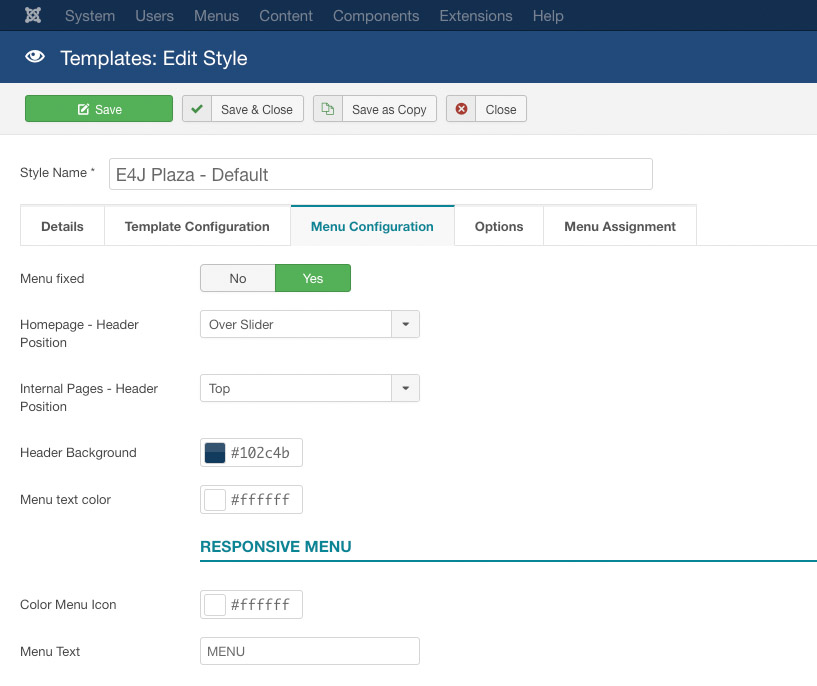Set Menu fixed to Yes

click(x=313, y=278)
